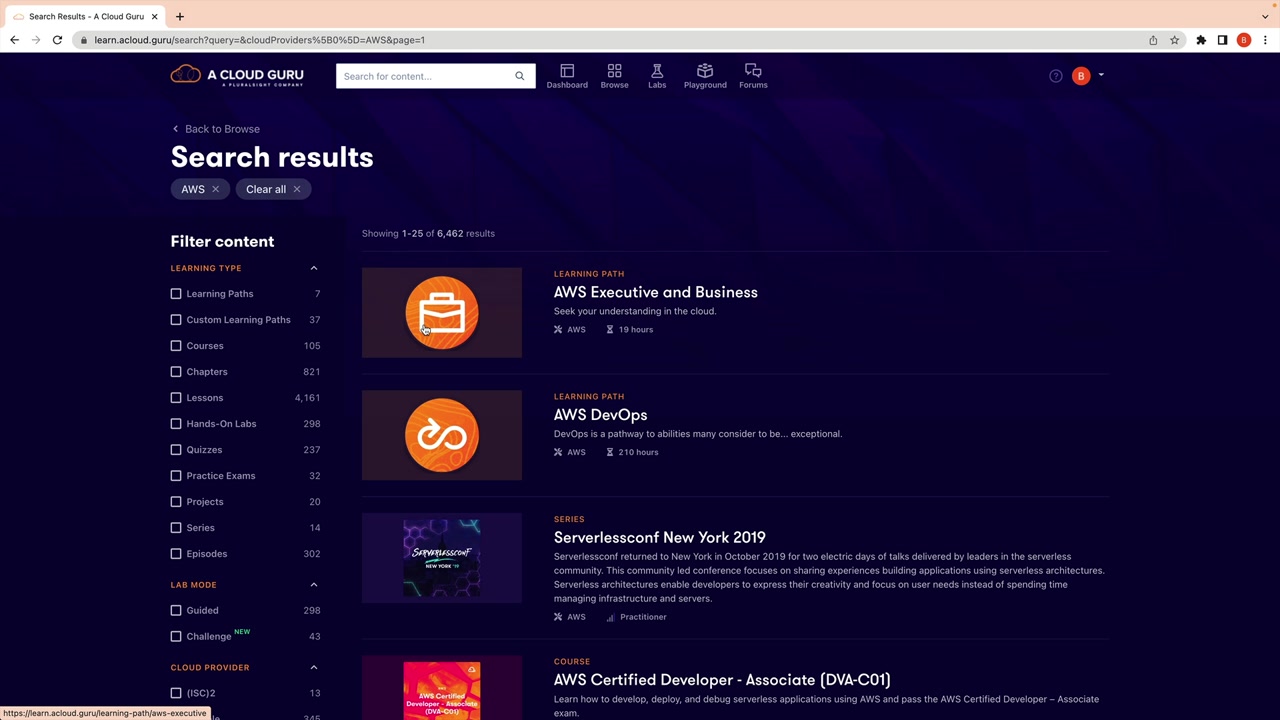The width and height of the screenshot is (1280, 720).
Task: Select the Lessons filter checkbox
Action: click(x=176, y=398)
